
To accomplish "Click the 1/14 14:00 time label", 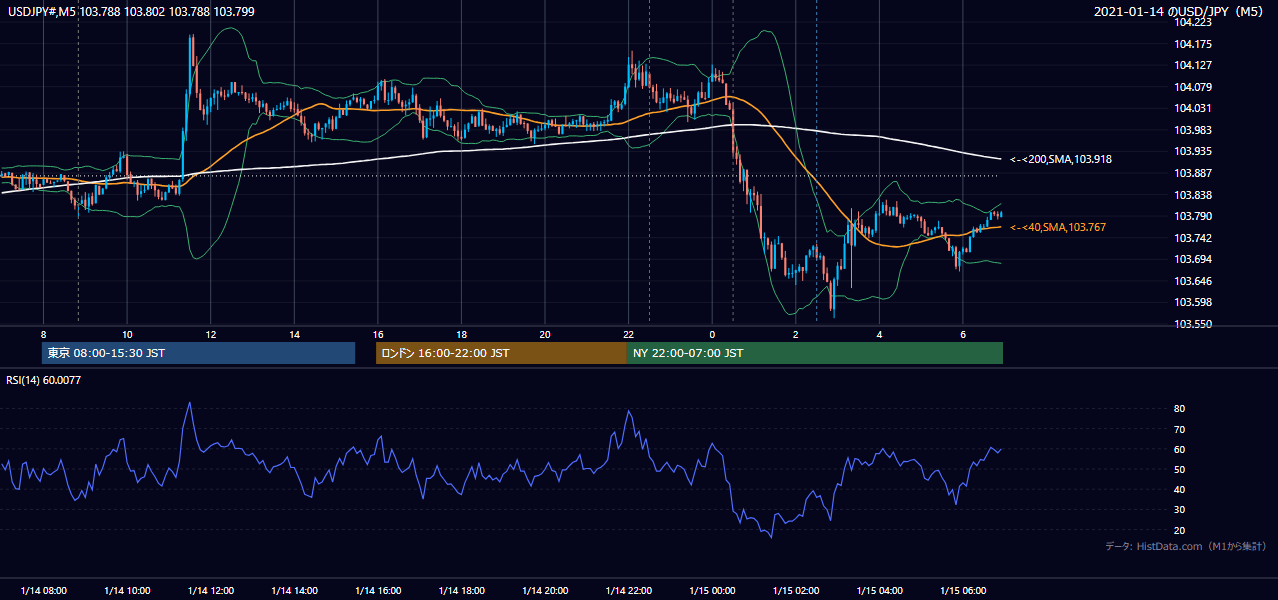I will 294,591.
